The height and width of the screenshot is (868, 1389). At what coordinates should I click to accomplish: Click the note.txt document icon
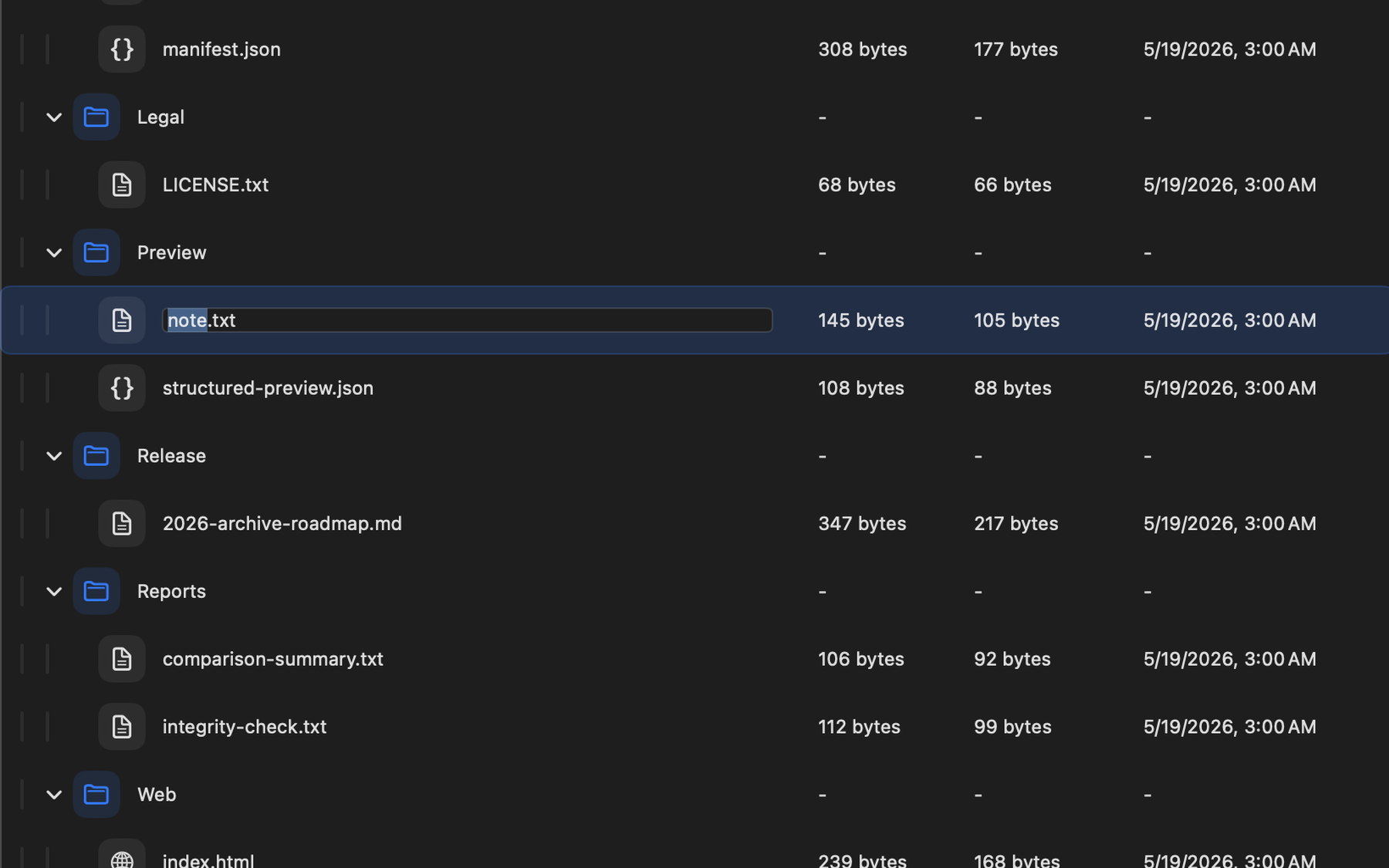122,320
